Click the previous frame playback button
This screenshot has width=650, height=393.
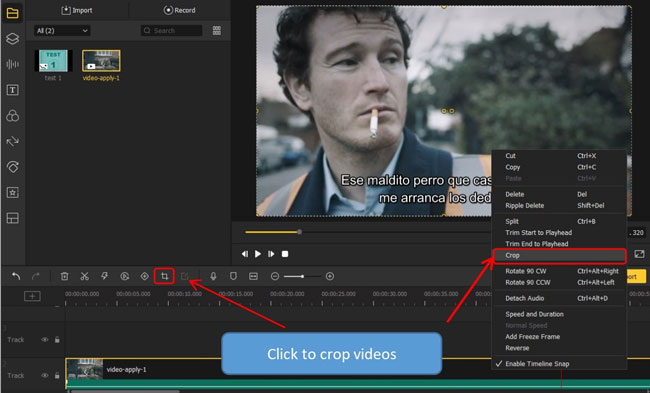[x=245, y=254]
